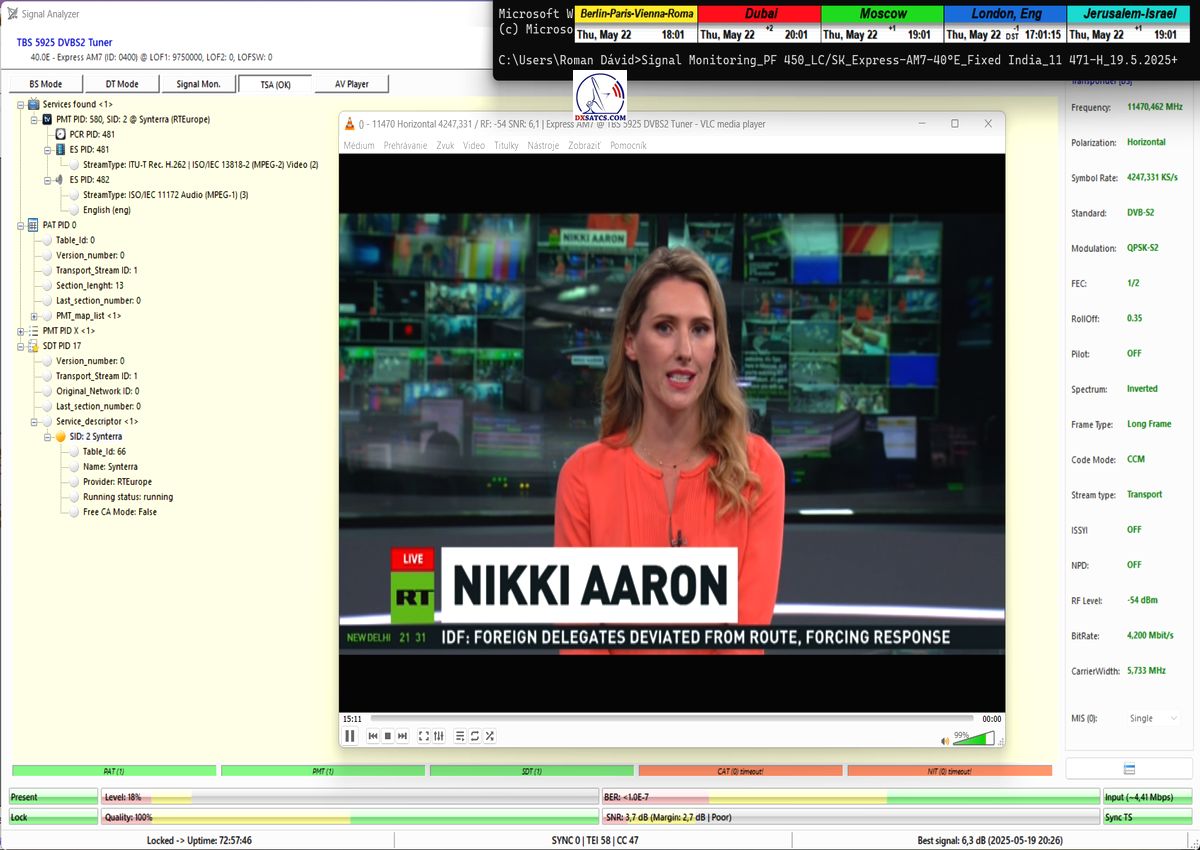
Task: Open the Video menu in VLC
Action: tap(473, 145)
